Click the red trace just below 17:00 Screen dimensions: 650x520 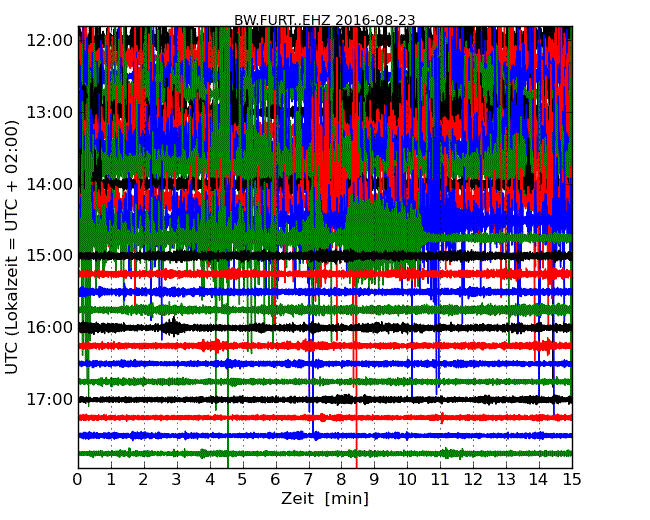pyautogui.click(x=325, y=417)
